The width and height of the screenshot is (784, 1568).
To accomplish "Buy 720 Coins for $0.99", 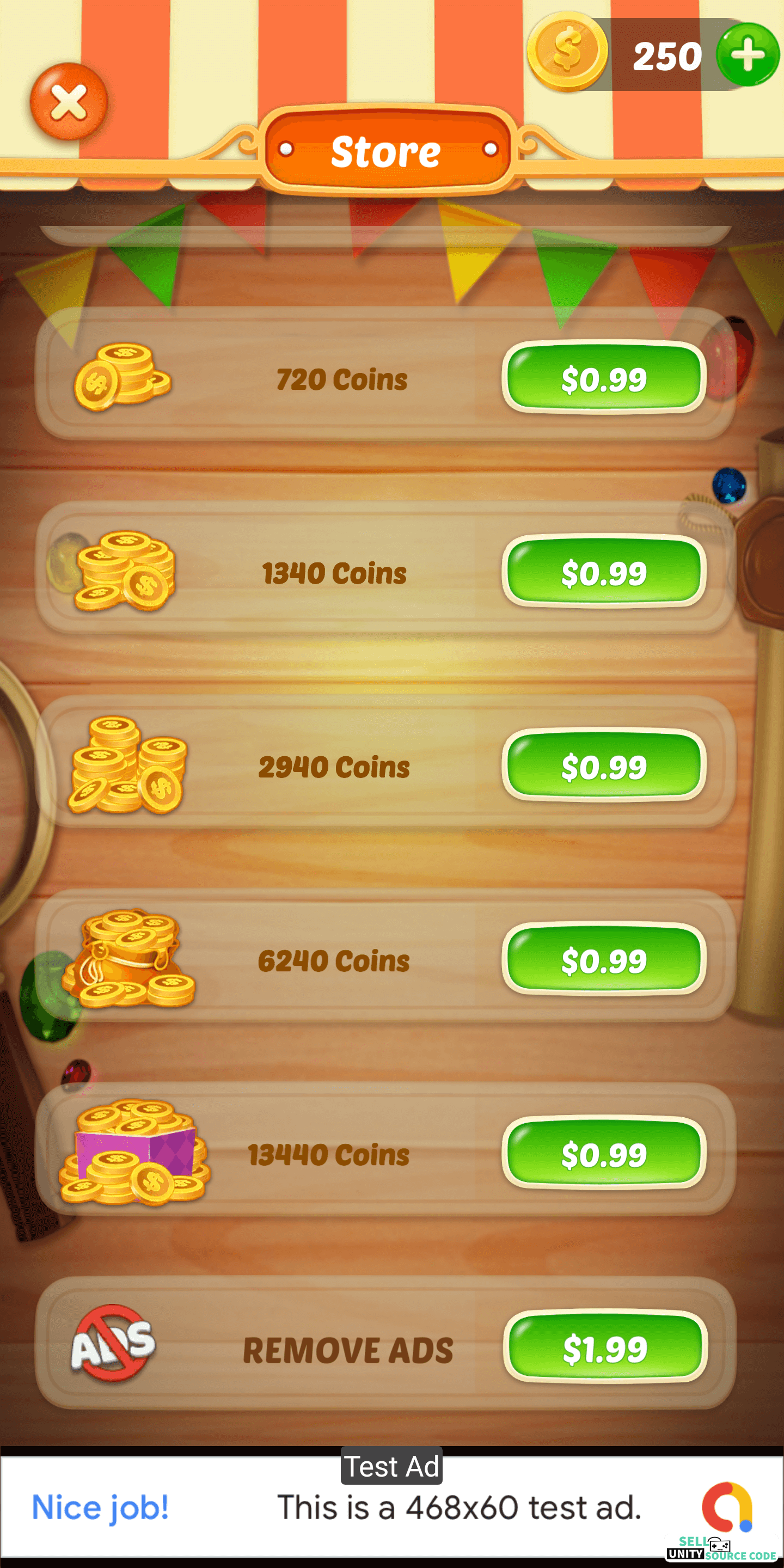I will tap(604, 378).
